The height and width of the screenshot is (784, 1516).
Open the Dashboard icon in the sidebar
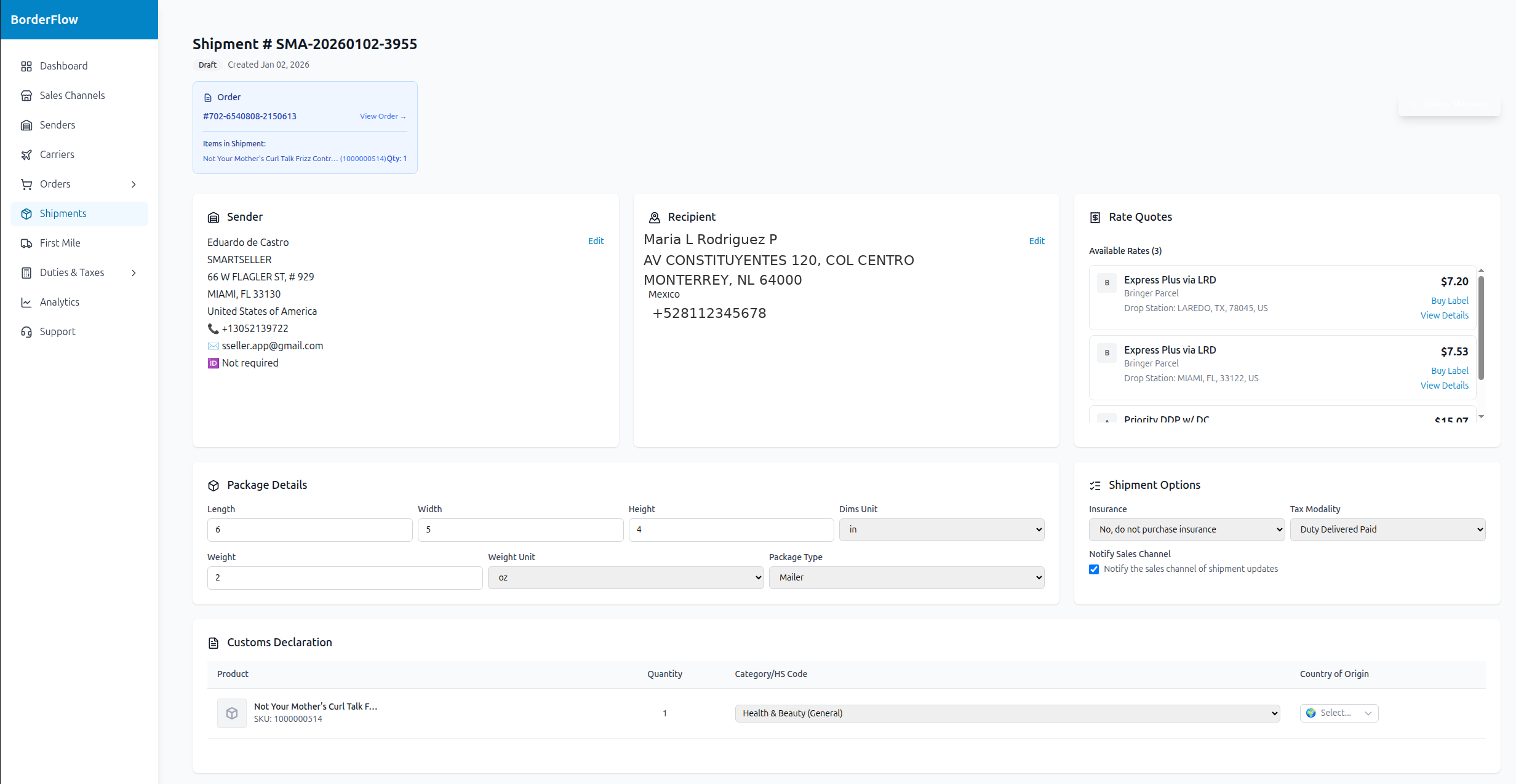pyautogui.click(x=26, y=66)
